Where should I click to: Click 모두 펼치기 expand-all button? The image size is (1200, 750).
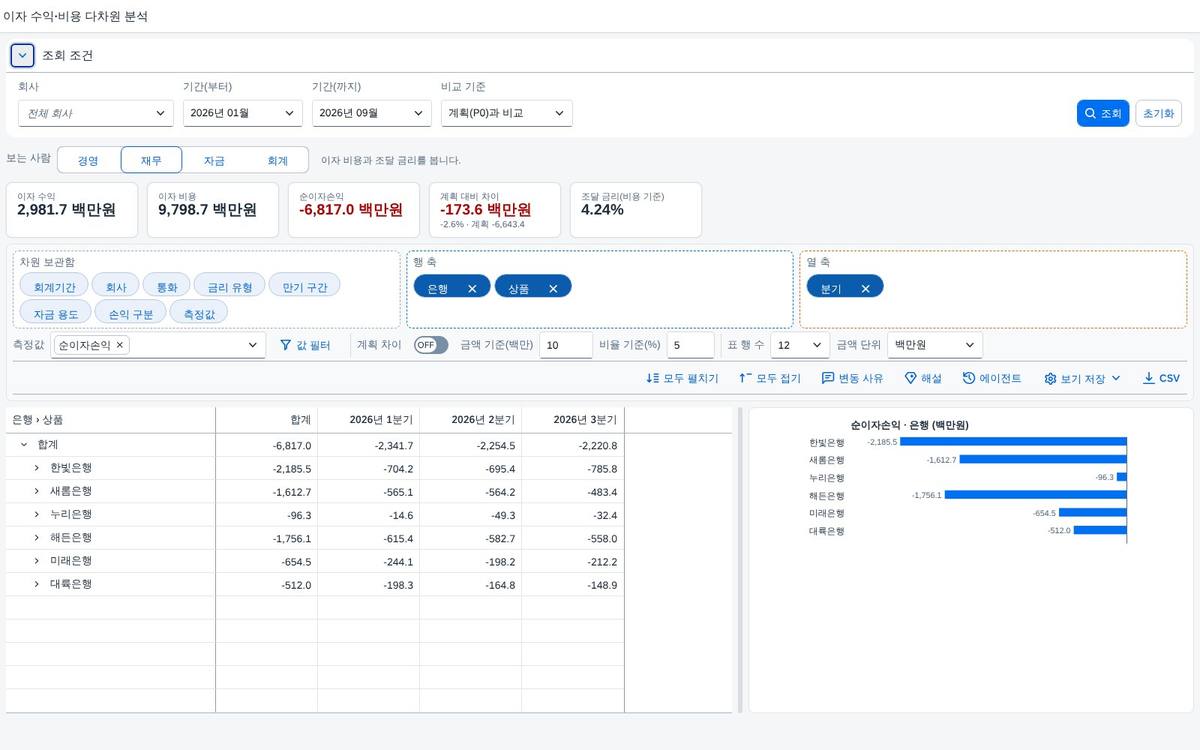coord(682,378)
